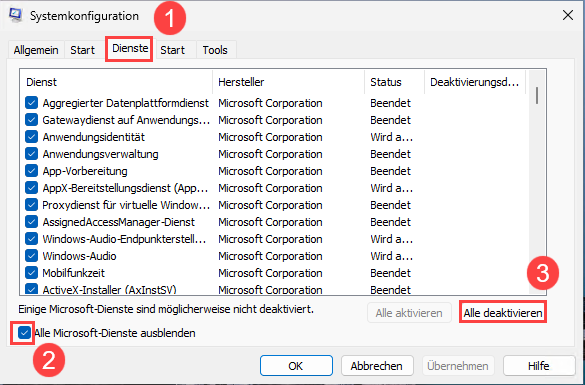Confirm with the OK button
The width and height of the screenshot is (585, 385).
[x=296, y=366]
